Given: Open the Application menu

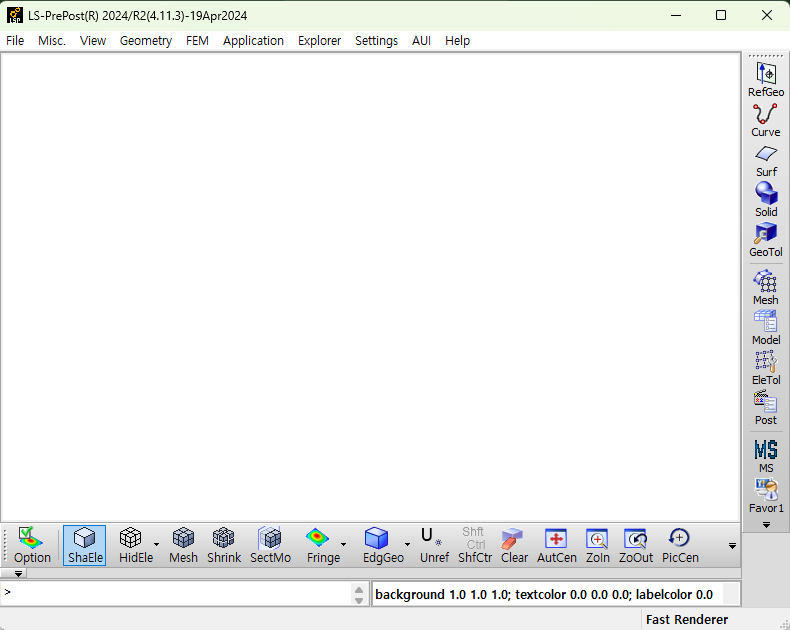Looking at the screenshot, I should (x=253, y=41).
